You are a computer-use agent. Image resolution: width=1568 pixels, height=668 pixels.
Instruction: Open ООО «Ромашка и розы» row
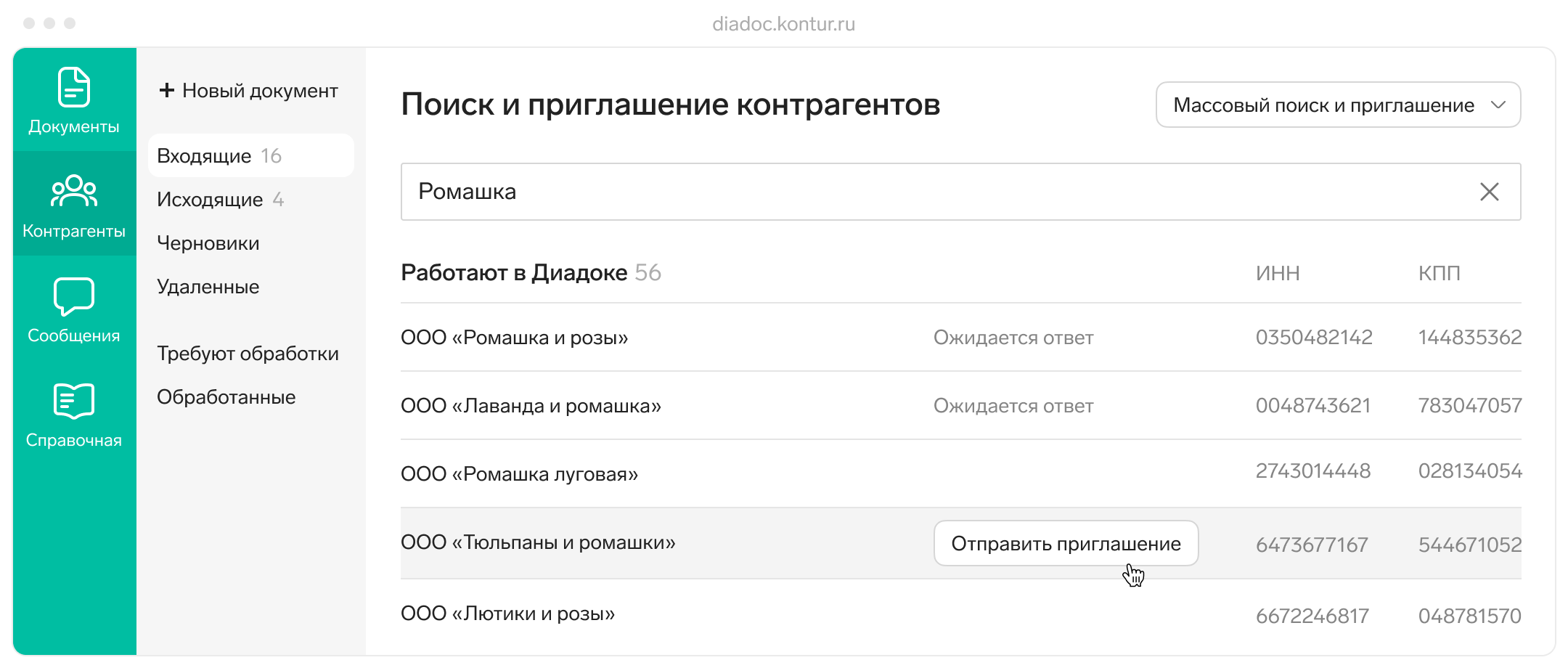514,338
